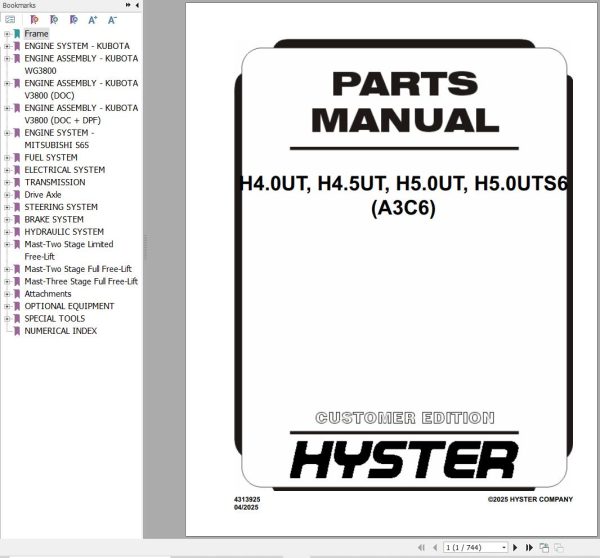
Task: Click the date 04/2025 on the cover
Action: 246,507
